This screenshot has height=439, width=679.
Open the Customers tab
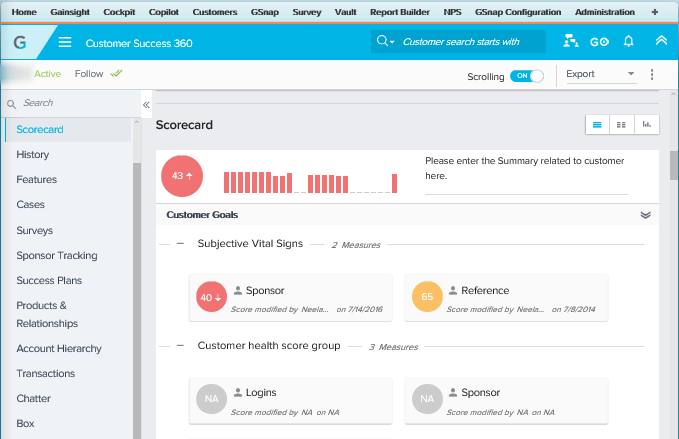[x=215, y=12]
